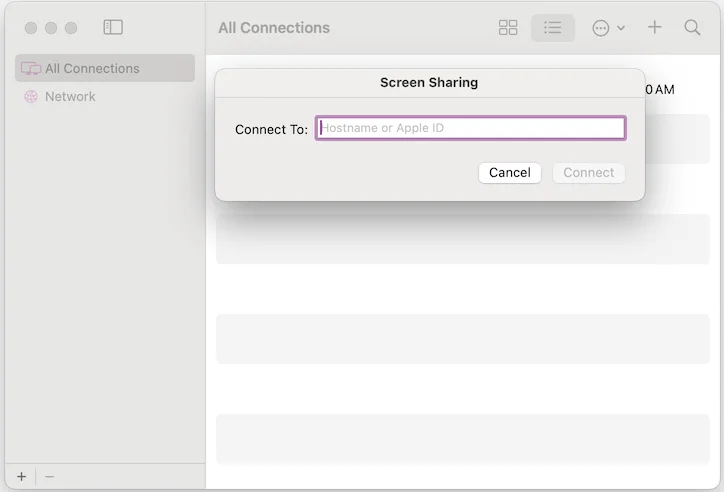
Task: Click the plus button below sidebar
Action: (x=22, y=477)
